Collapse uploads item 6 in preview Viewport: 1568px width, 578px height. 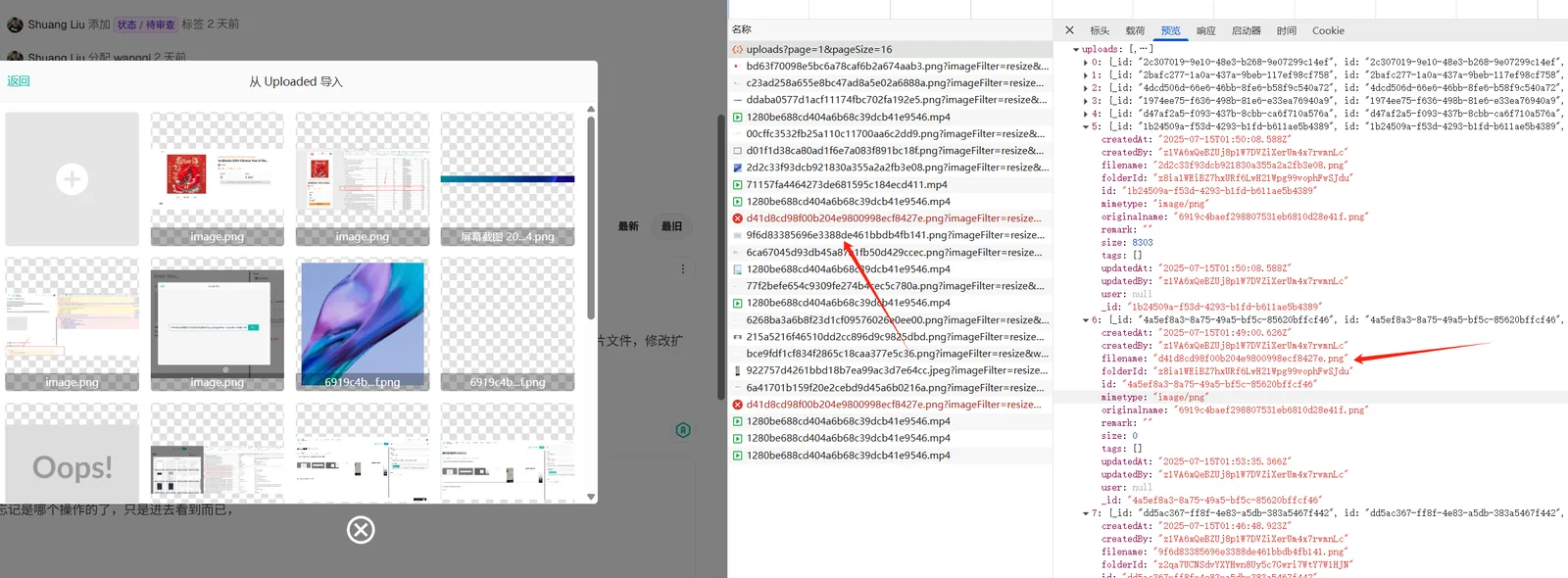[x=1086, y=319]
